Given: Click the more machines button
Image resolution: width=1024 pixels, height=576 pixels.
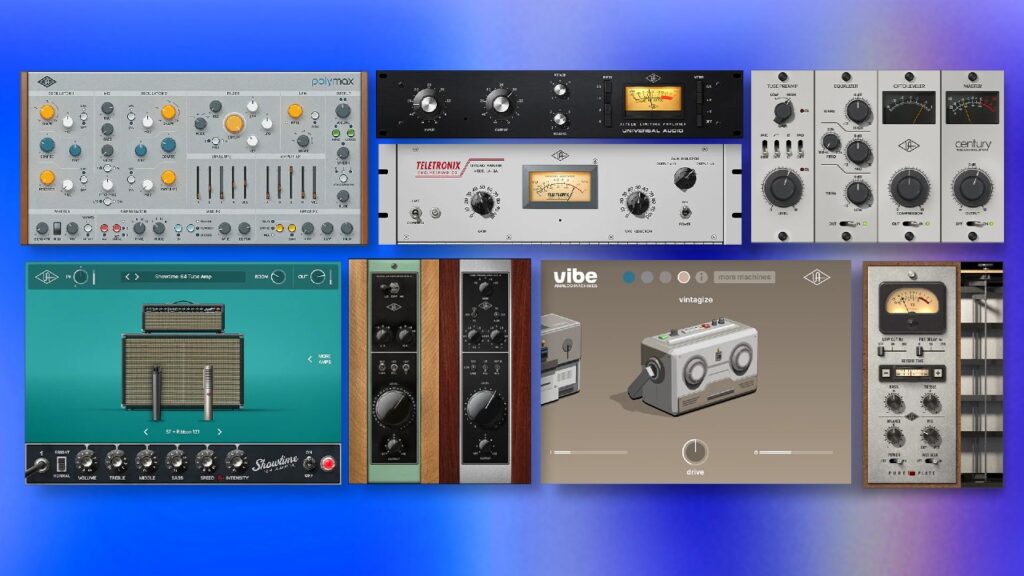Looking at the screenshot, I should click(744, 277).
